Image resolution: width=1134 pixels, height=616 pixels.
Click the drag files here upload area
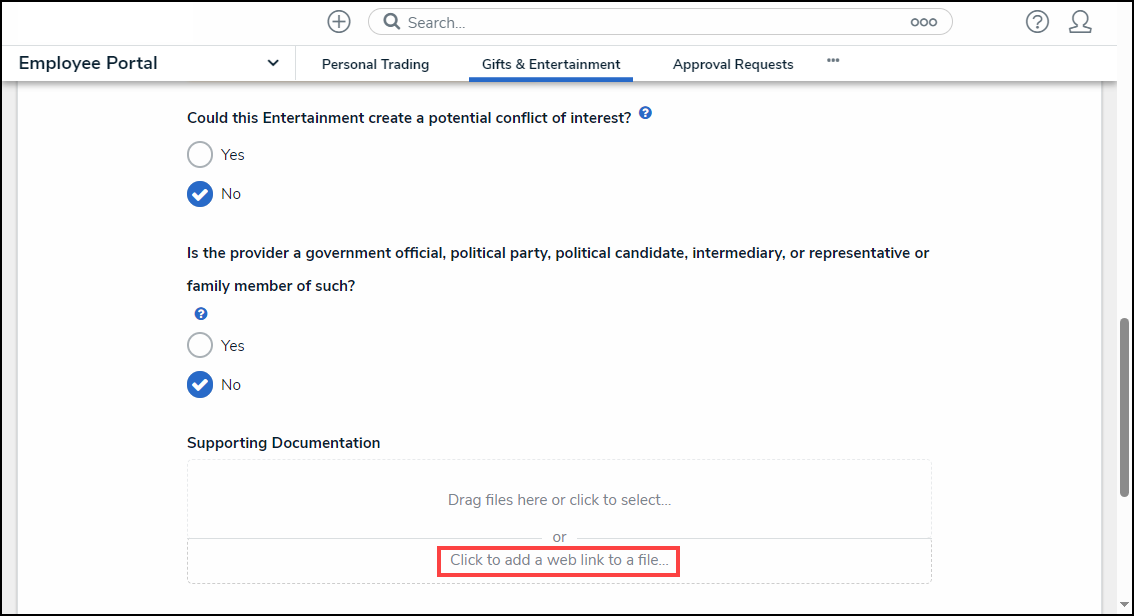(559, 499)
